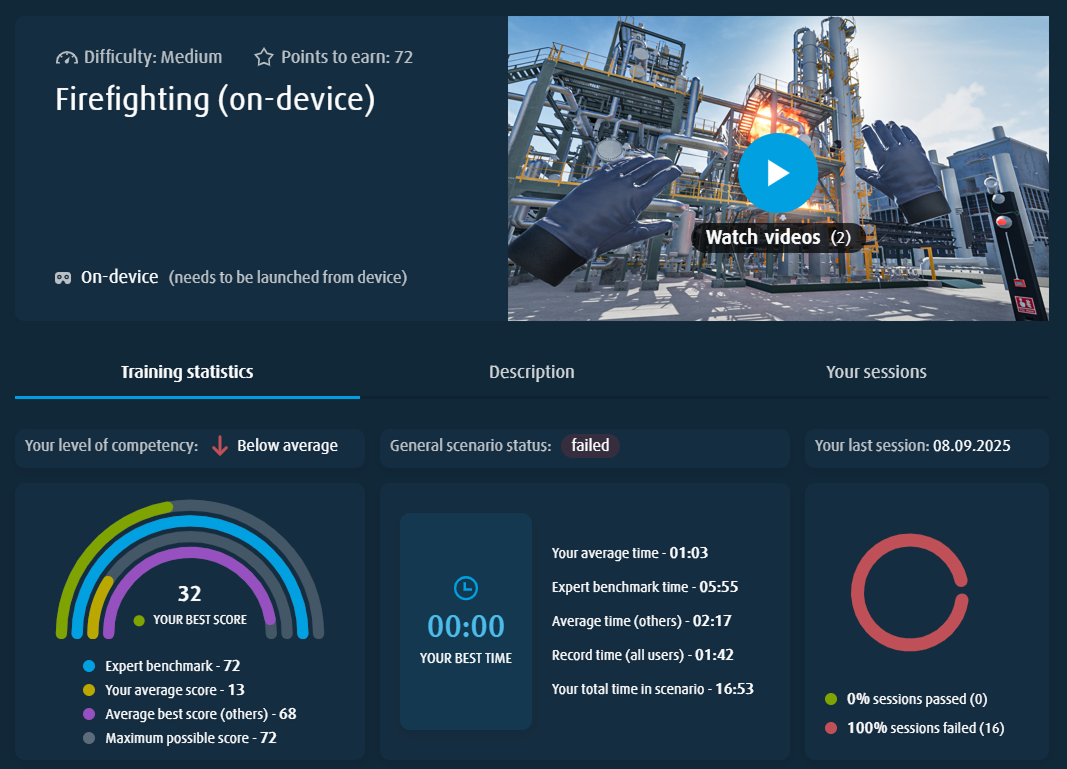
Task: Click the difficulty gauge icon
Action: pyautogui.click(x=66, y=58)
